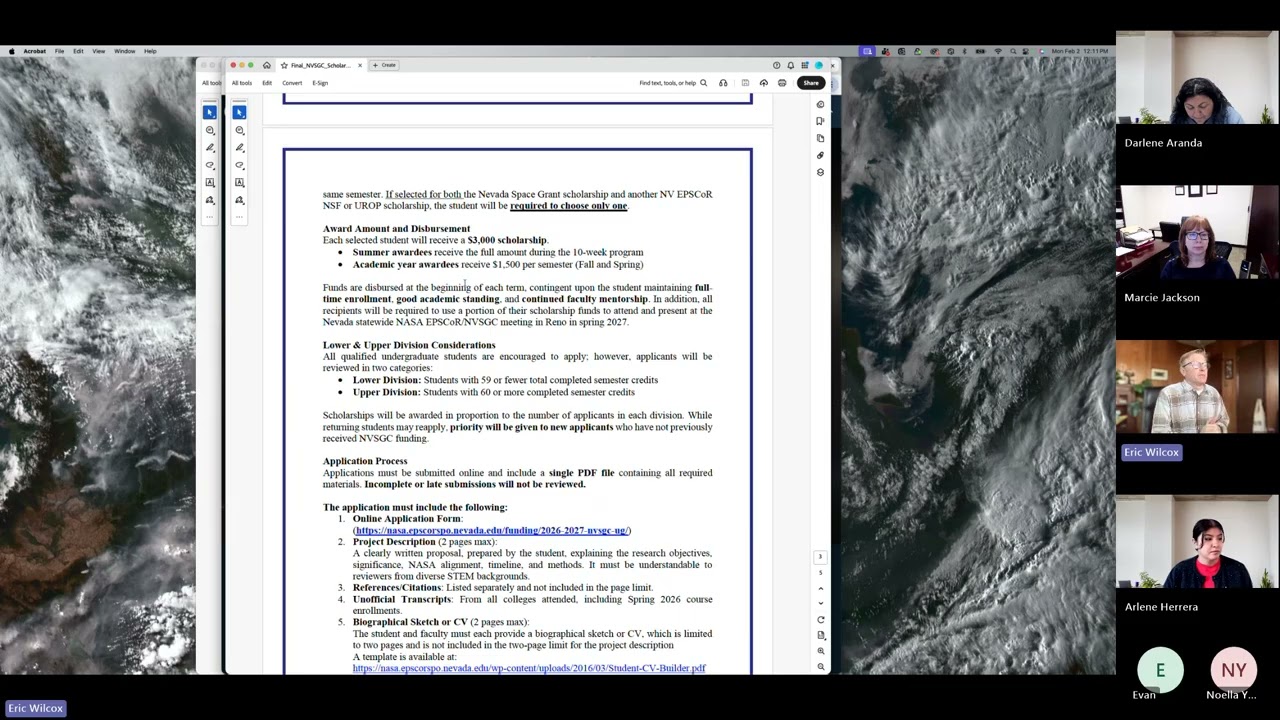Open the File menu in macOS menu bar
Screen dimensions: 1280x720
pos(59,51)
